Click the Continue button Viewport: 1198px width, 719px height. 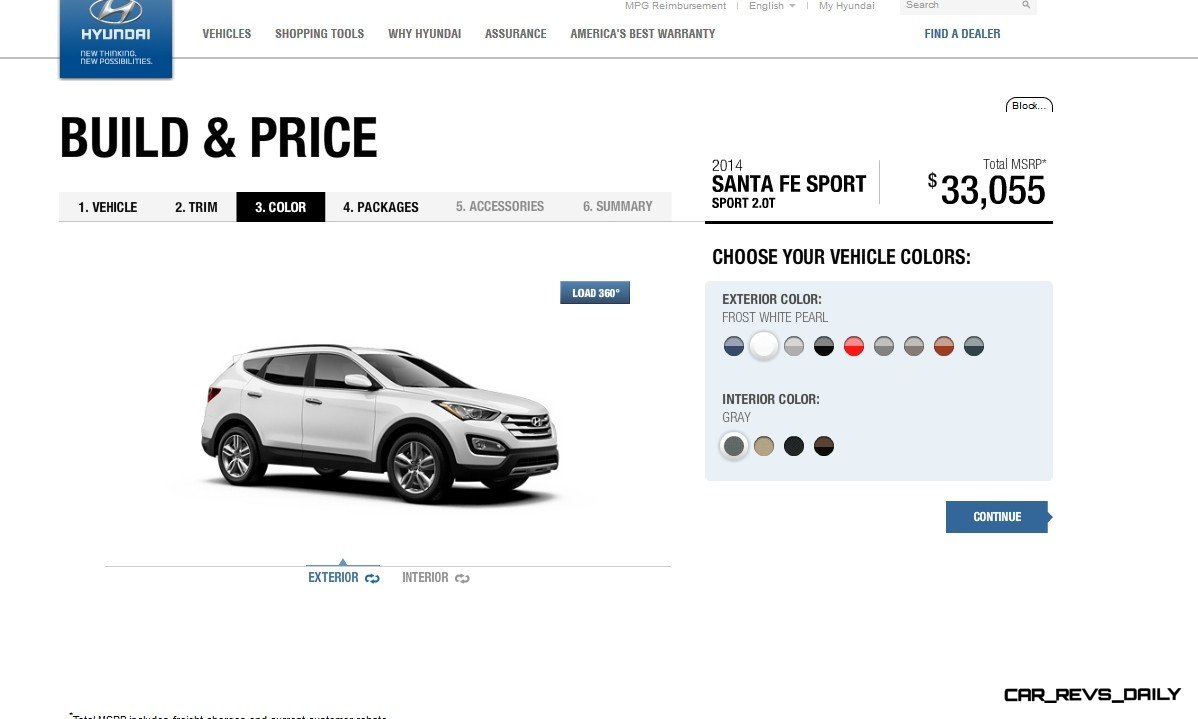click(998, 517)
